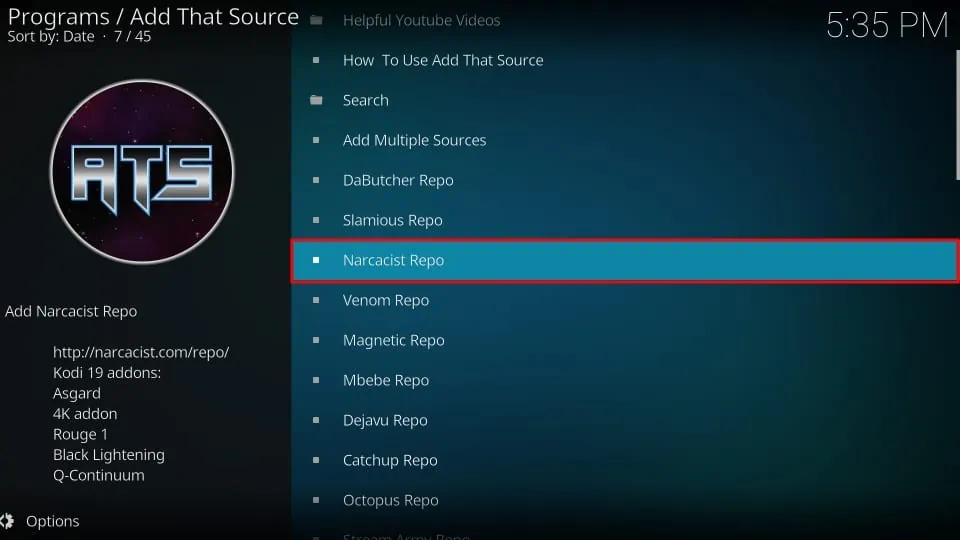Select DaButcher Repo
The height and width of the screenshot is (540, 960).
click(x=624, y=180)
